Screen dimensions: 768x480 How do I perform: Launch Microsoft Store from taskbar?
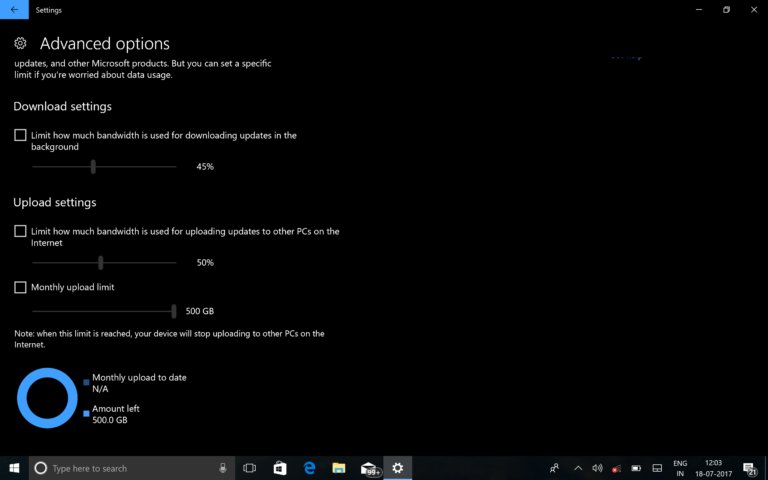280,468
